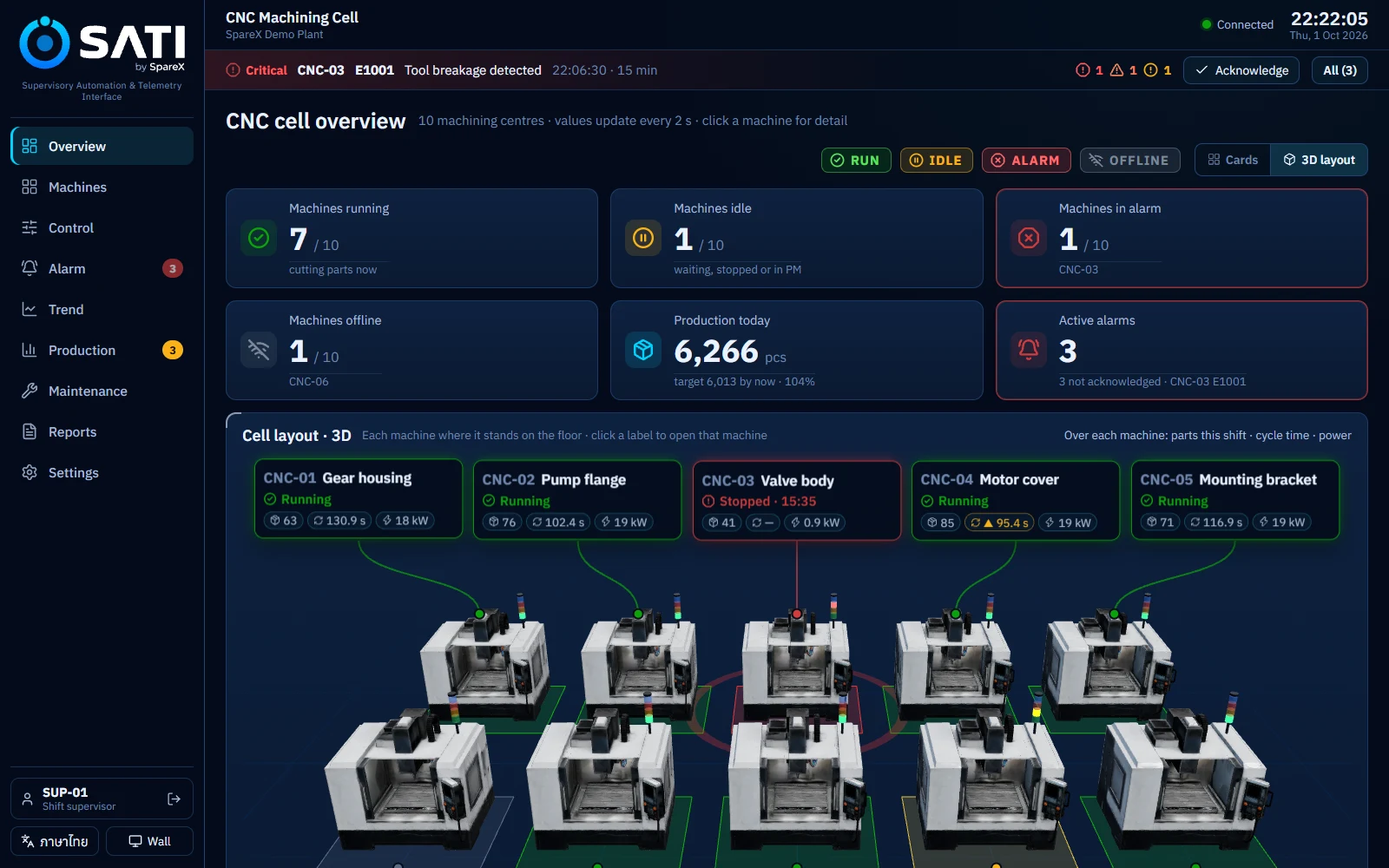Screen dimensions: 1389x868
Task: Open Production from the sidebar
Action: [x=102, y=350]
